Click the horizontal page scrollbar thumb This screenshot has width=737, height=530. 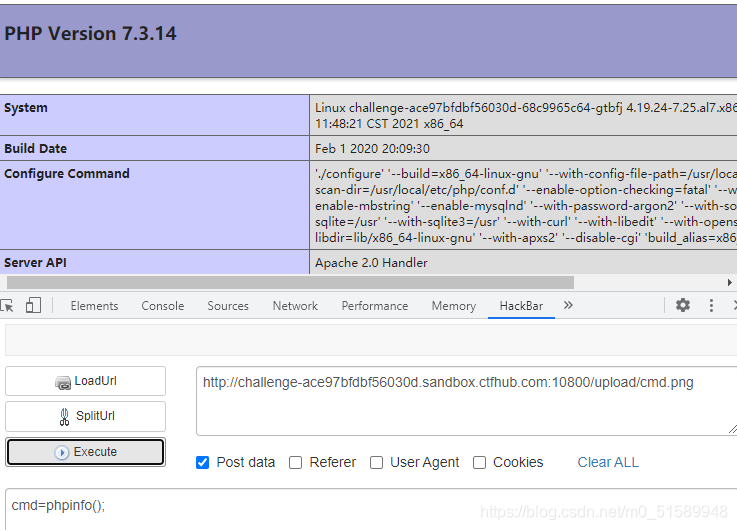pyautogui.click(x=290, y=282)
